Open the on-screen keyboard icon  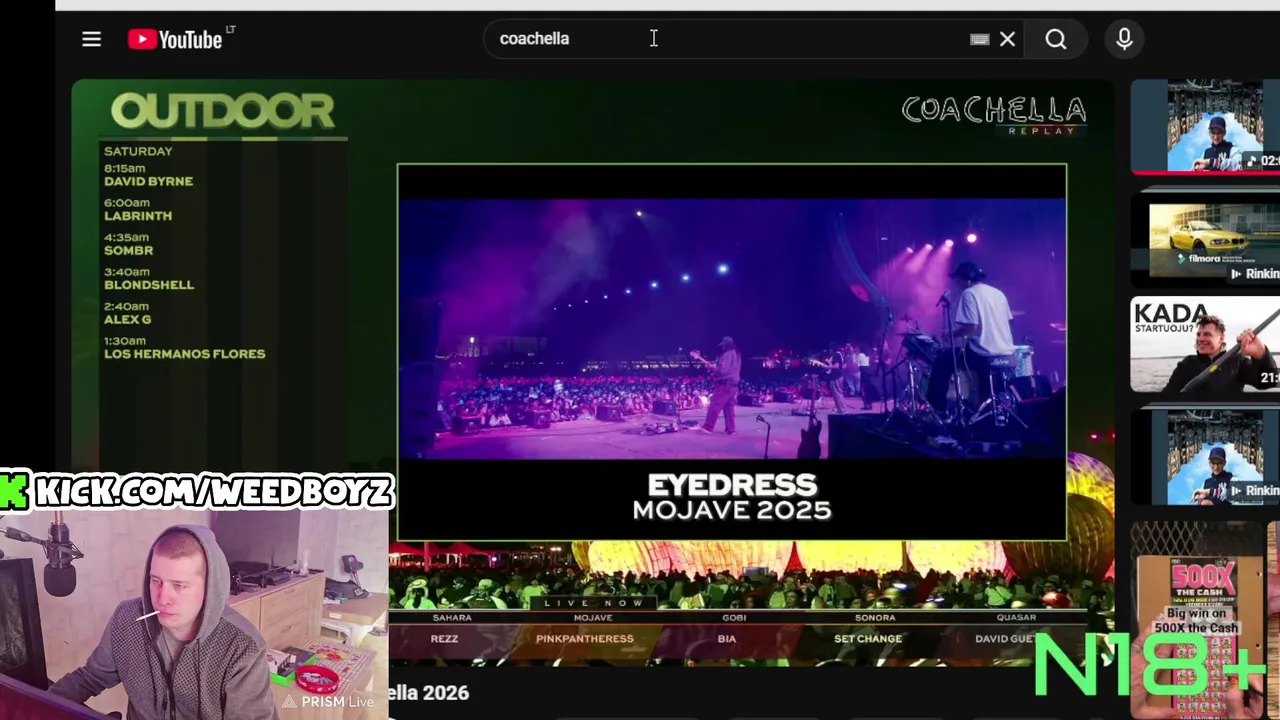[x=980, y=39]
